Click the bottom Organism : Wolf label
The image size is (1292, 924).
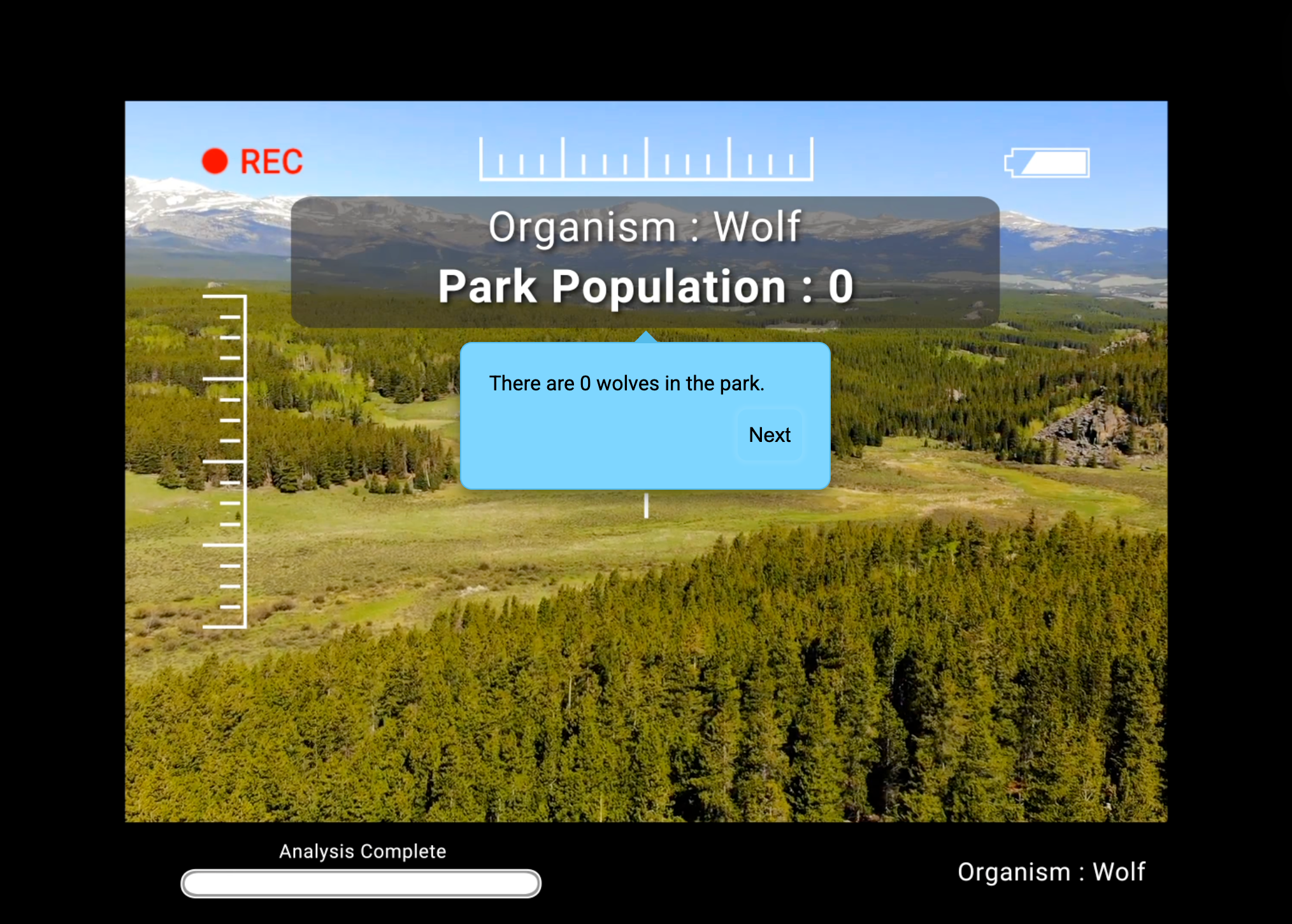tap(1051, 872)
